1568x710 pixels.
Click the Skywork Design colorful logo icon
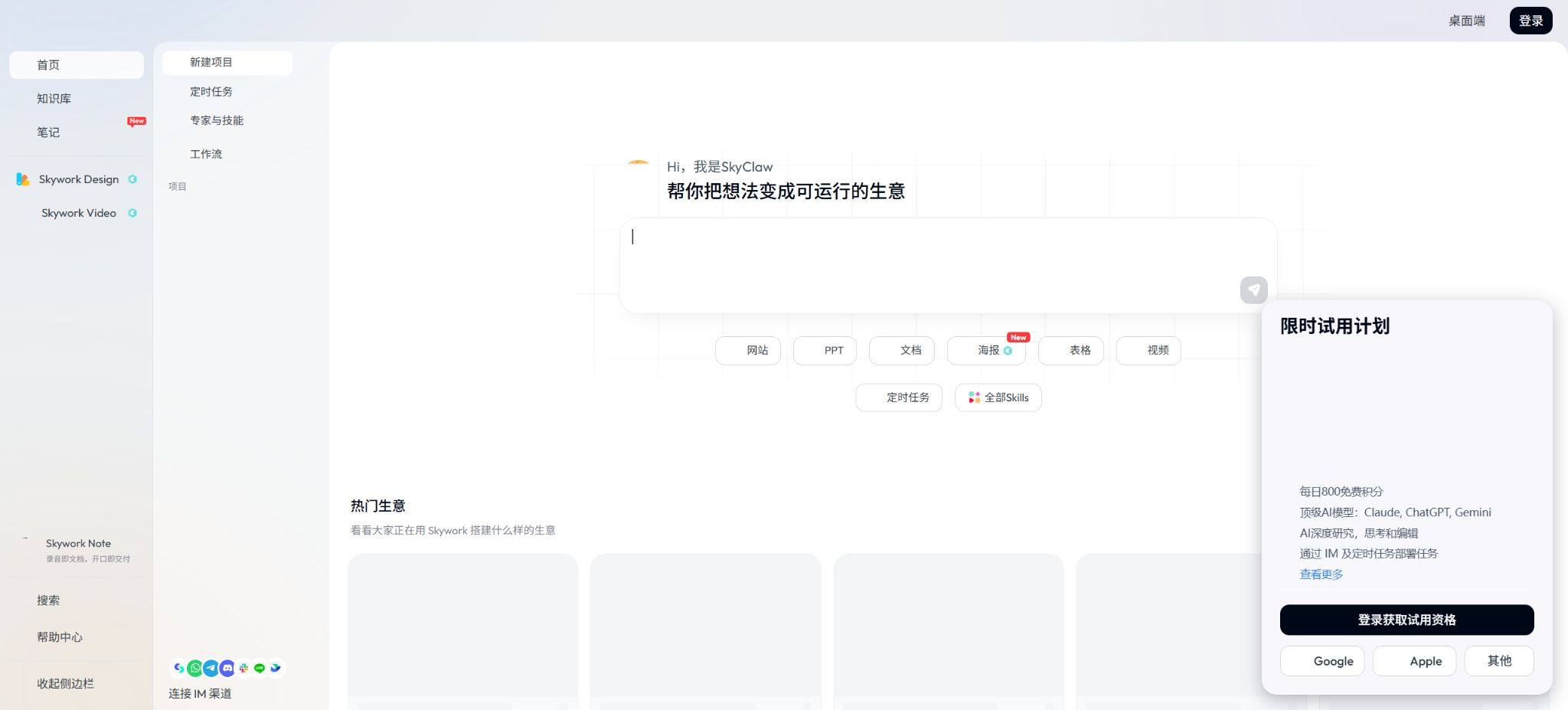pyautogui.click(x=23, y=179)
